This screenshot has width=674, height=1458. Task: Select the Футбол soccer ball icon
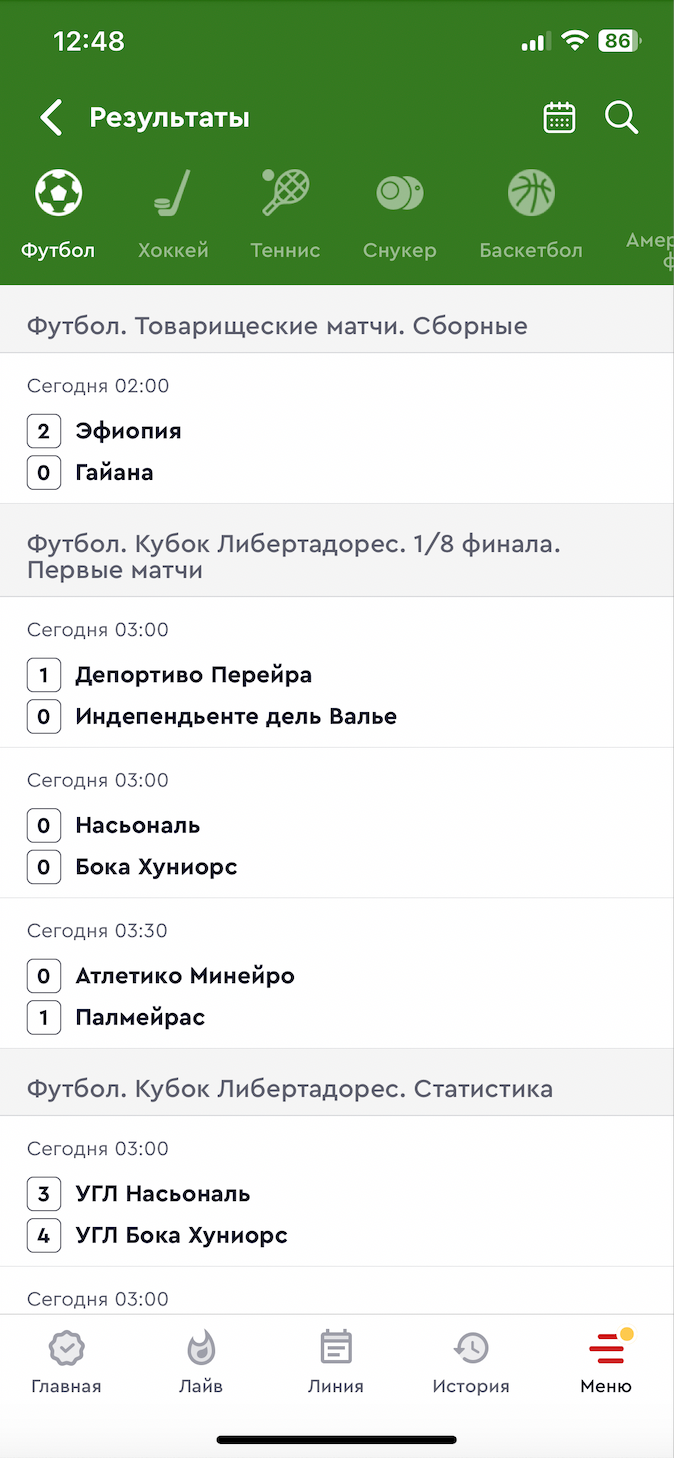click(x=58, y=194)
